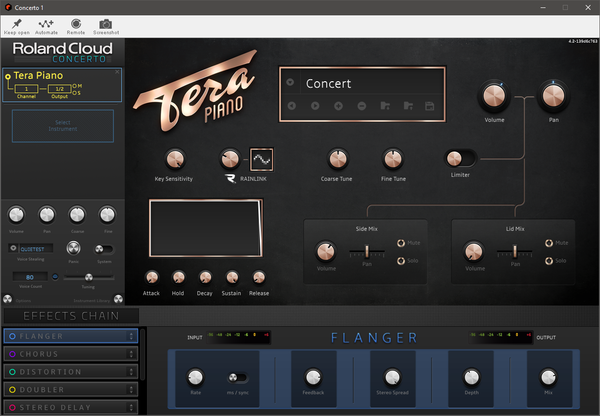Click the Side Mix Pan slider
Image resolution: width=600 pixels, height=416 pixels.
click(x=367, y=251)
